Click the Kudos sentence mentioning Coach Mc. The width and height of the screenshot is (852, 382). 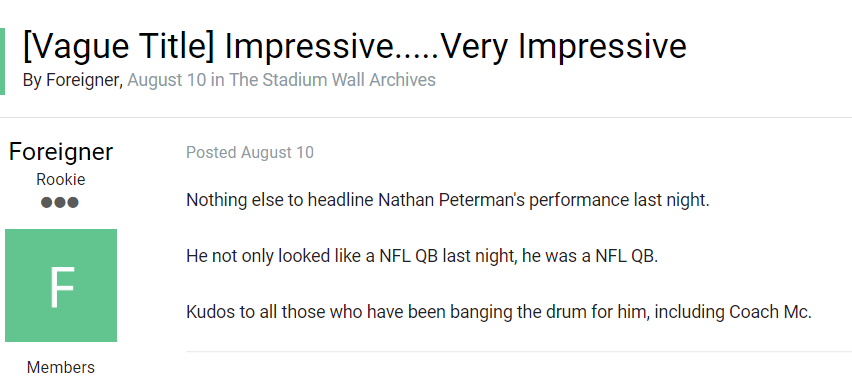point(499,312)
